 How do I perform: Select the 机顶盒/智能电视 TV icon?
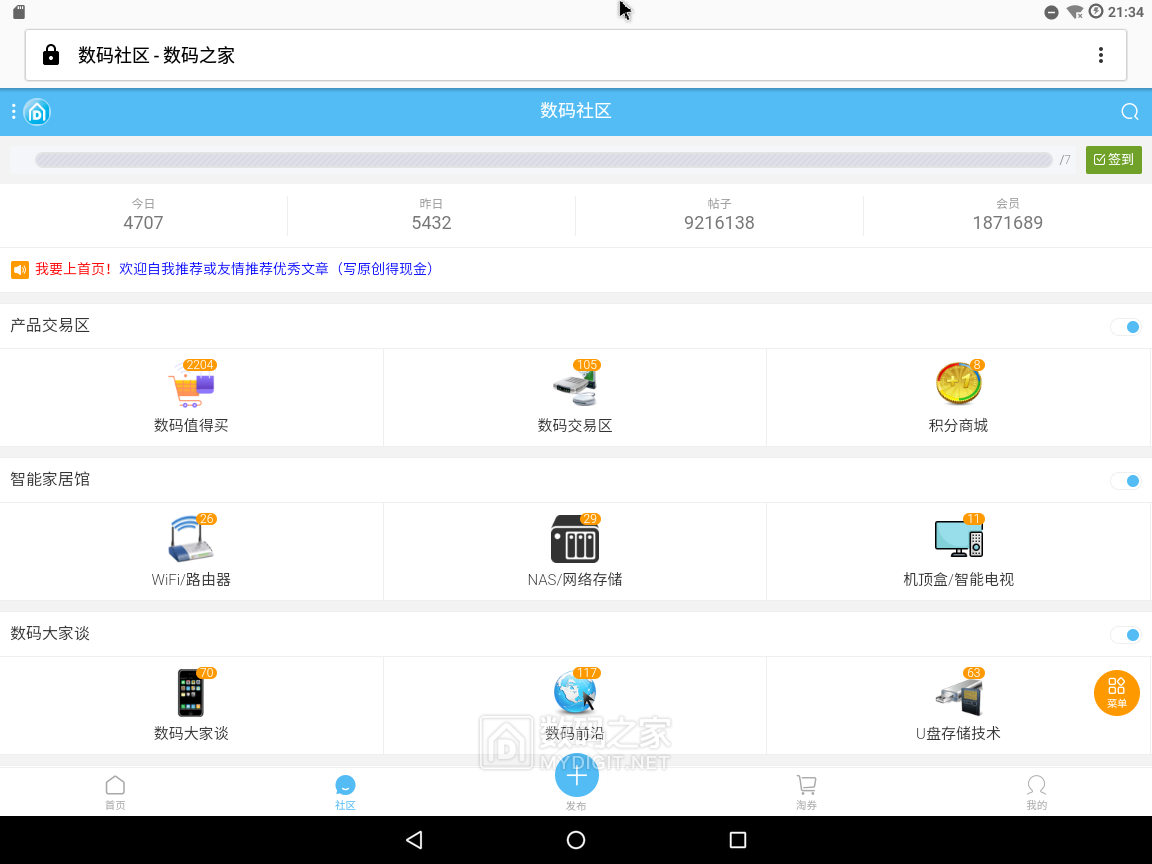click(959, 539)
